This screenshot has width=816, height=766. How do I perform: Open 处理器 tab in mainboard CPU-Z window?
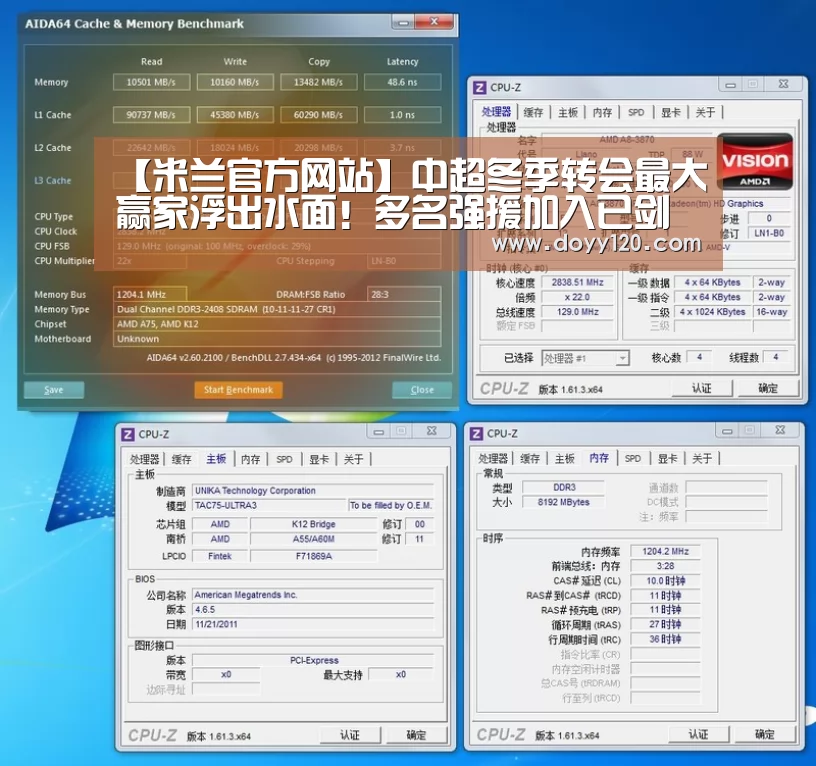pos(144,459)
